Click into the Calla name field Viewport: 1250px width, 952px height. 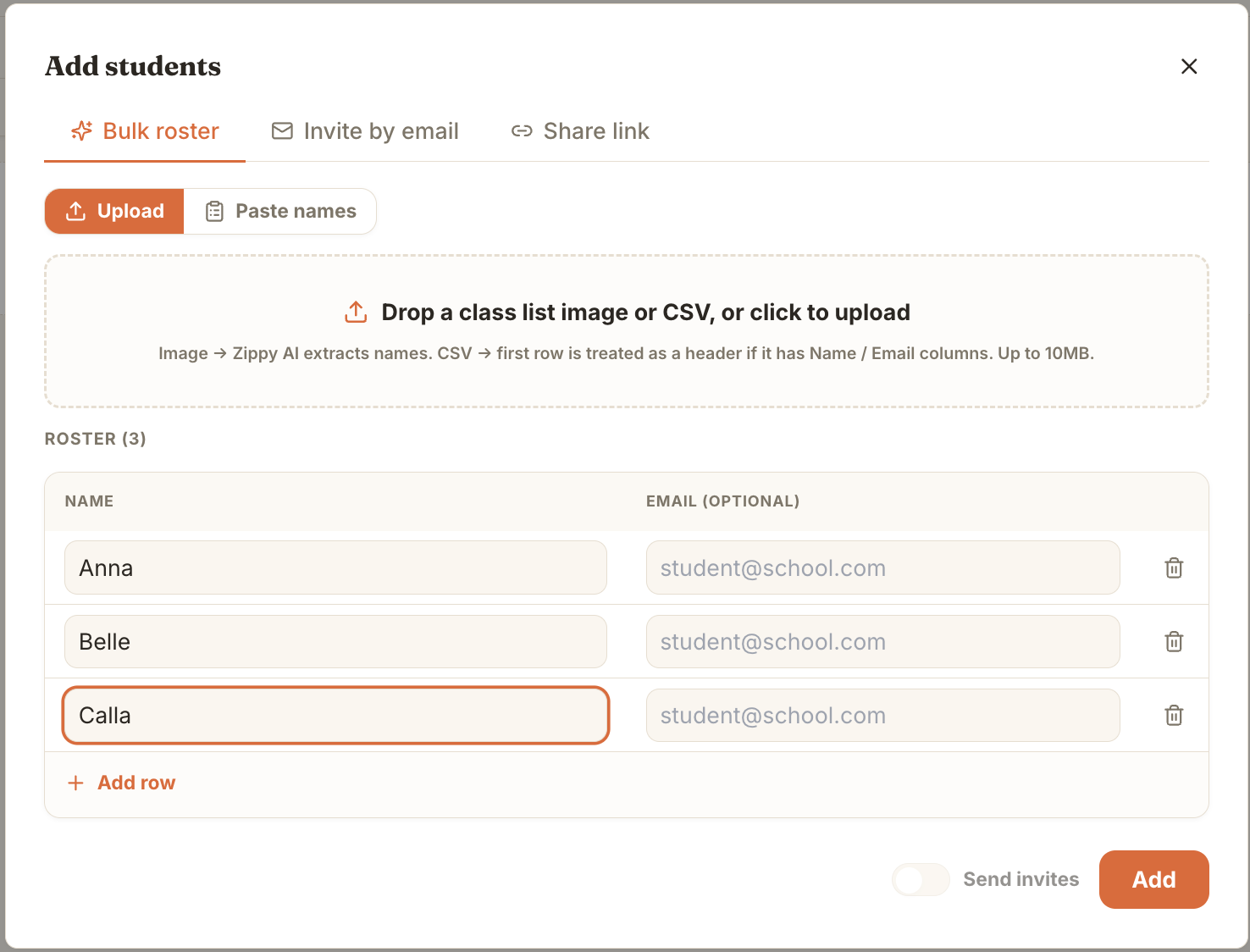point(335,715)
